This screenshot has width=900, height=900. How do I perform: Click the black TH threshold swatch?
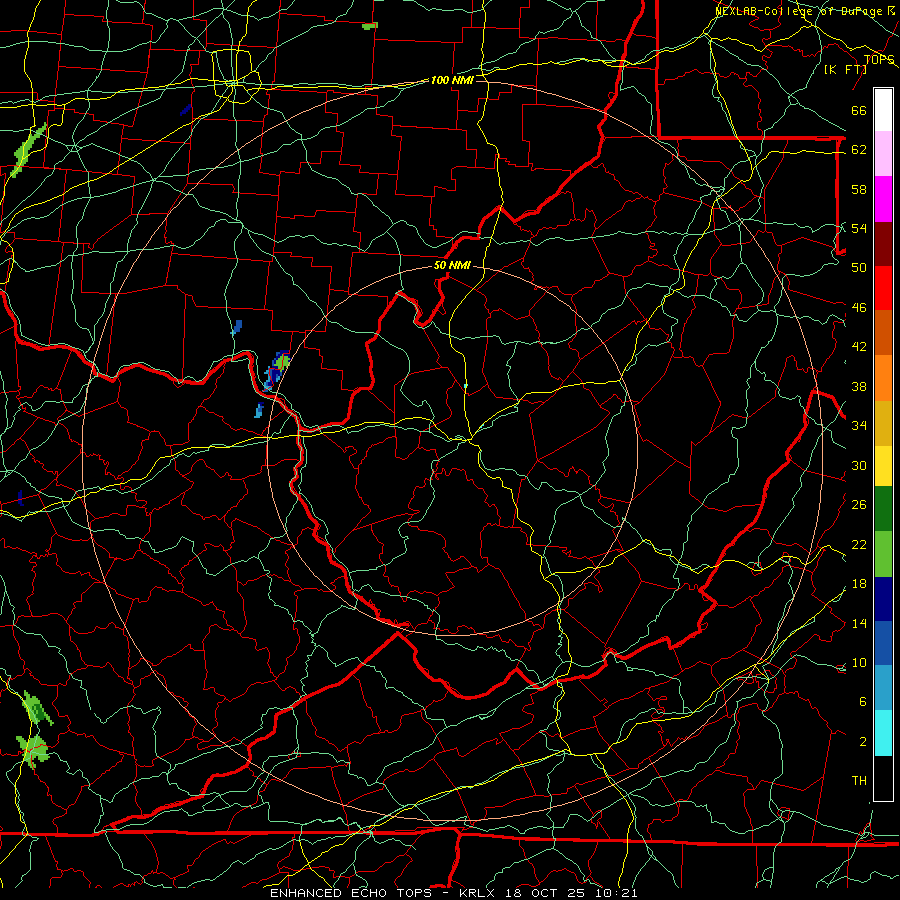883,778
